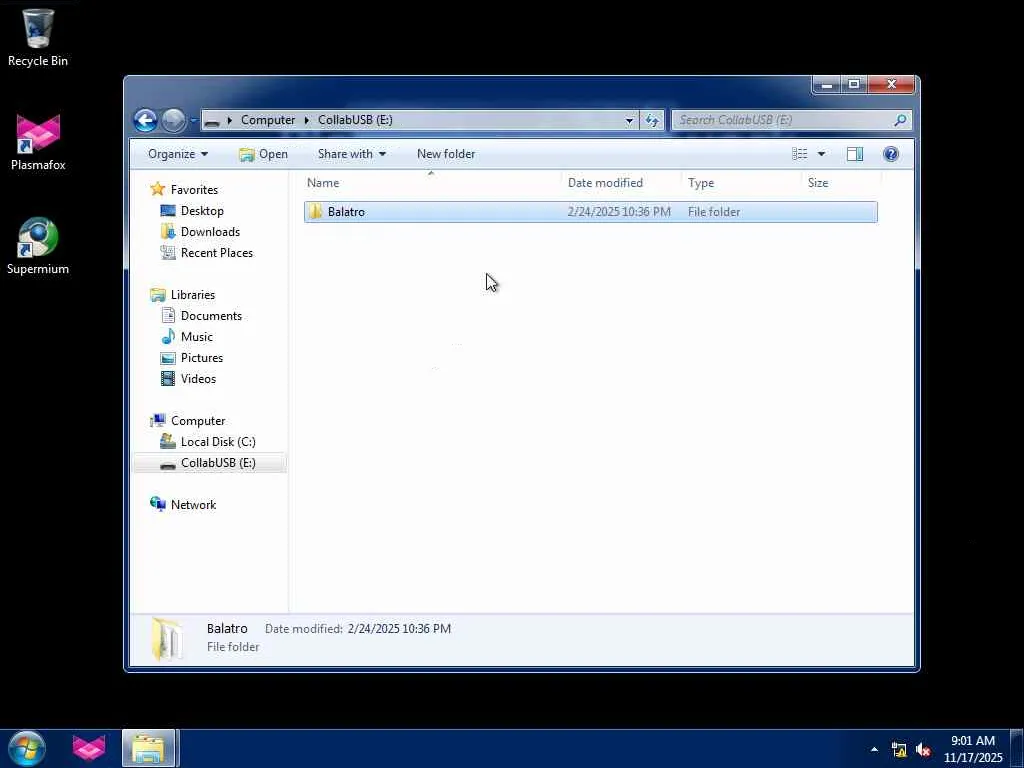Open the network tray icon
Image resolution: width=1024 pixels, height=768 pixels.
point(899,750)
